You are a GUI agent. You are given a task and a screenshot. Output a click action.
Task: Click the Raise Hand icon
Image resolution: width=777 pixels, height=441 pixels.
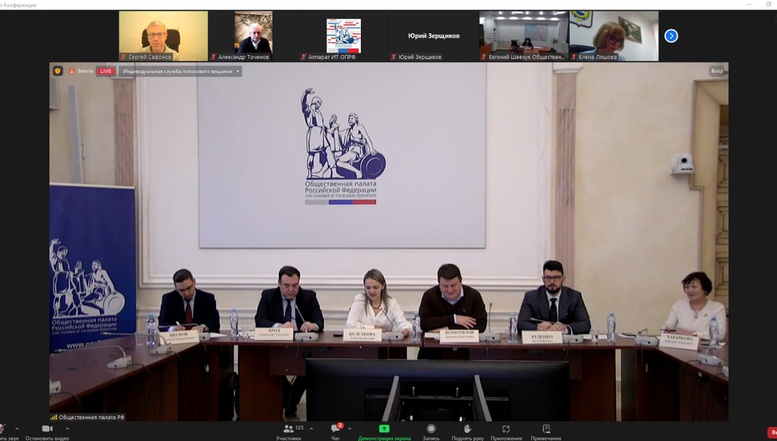467,429
